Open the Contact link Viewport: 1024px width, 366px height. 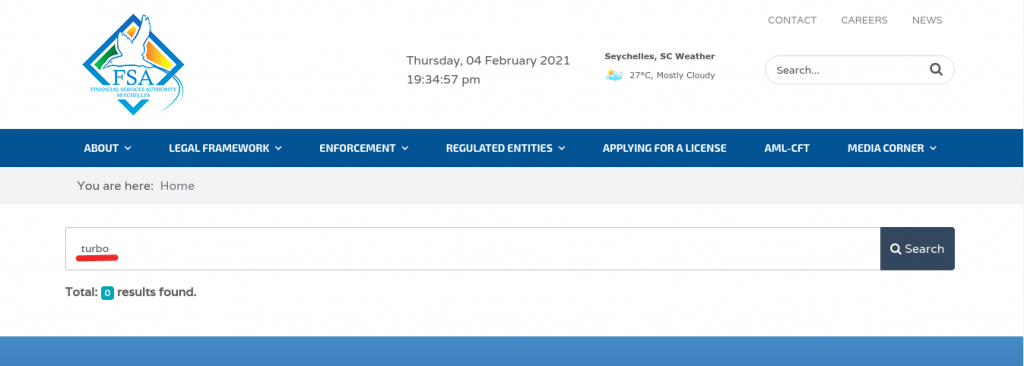point(792,20)
